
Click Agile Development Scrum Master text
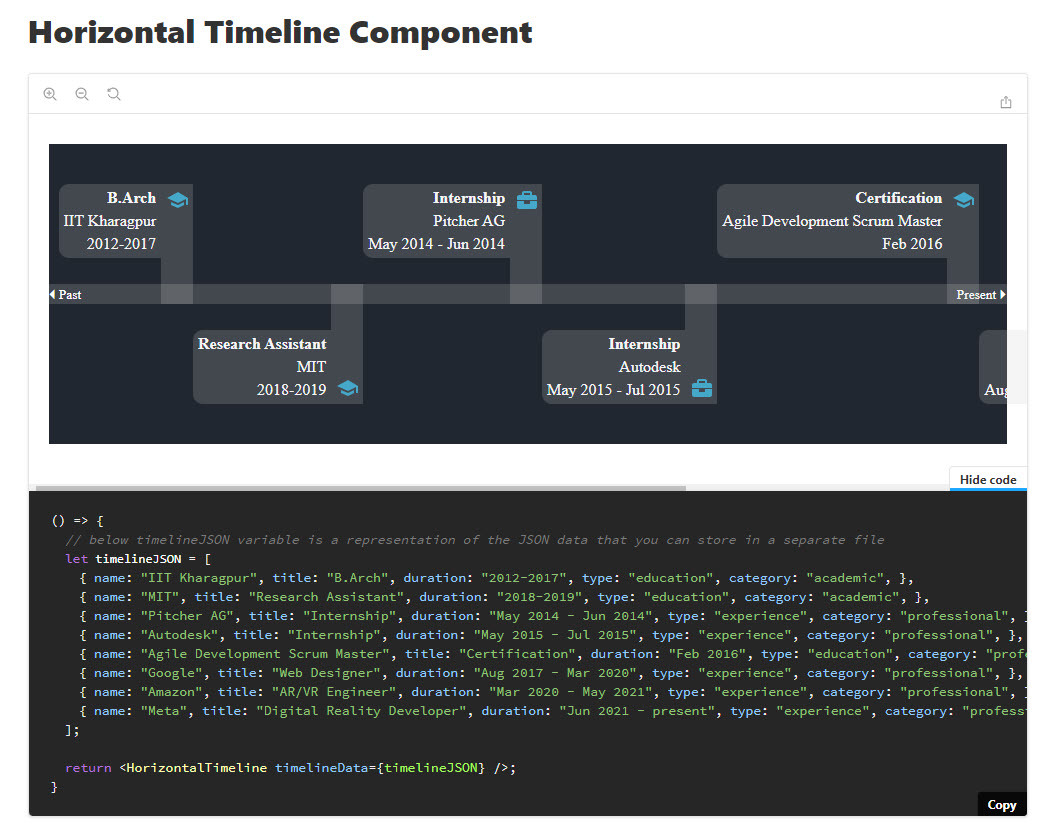tap(832, 221)
